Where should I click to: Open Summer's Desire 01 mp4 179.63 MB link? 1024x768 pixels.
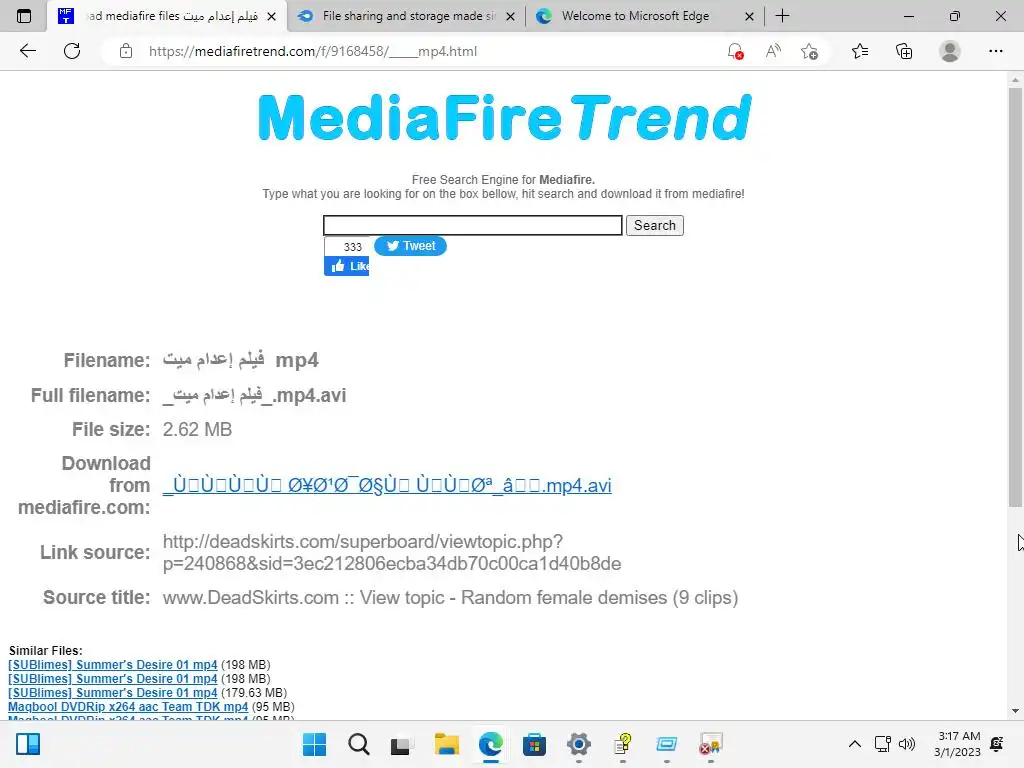[112, 693]
